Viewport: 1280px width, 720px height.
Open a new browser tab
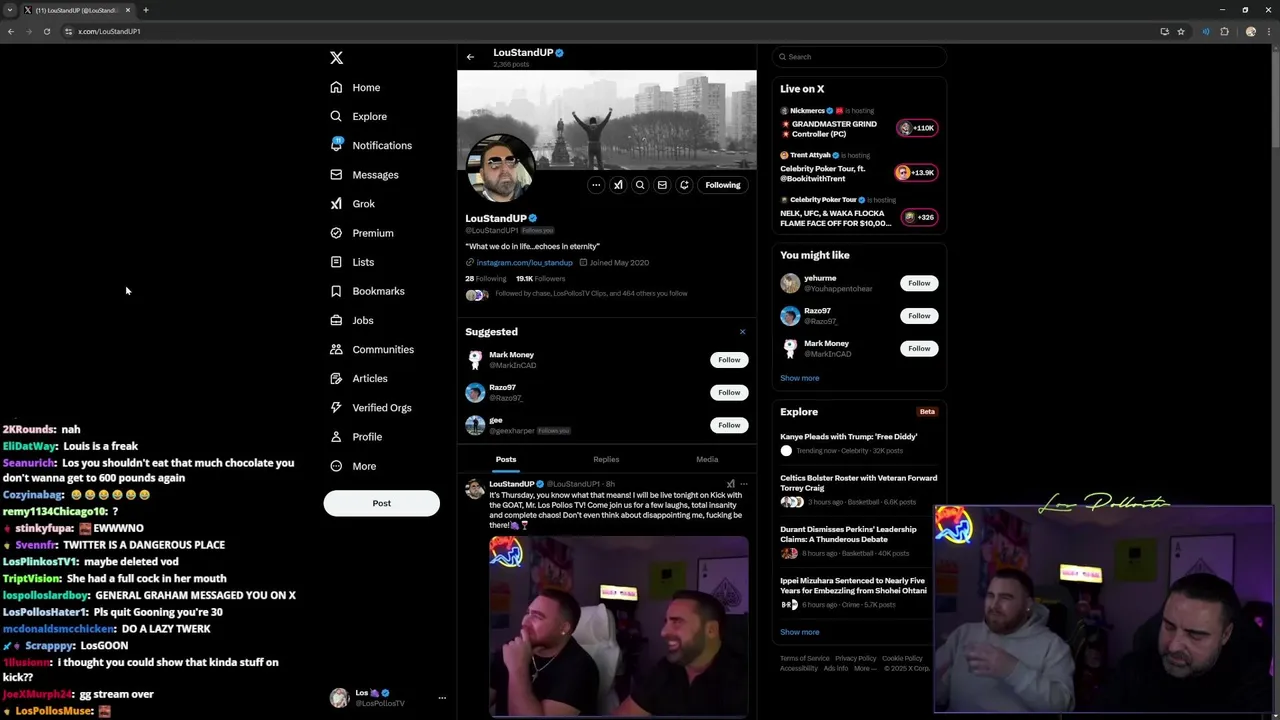pos(146,10)
